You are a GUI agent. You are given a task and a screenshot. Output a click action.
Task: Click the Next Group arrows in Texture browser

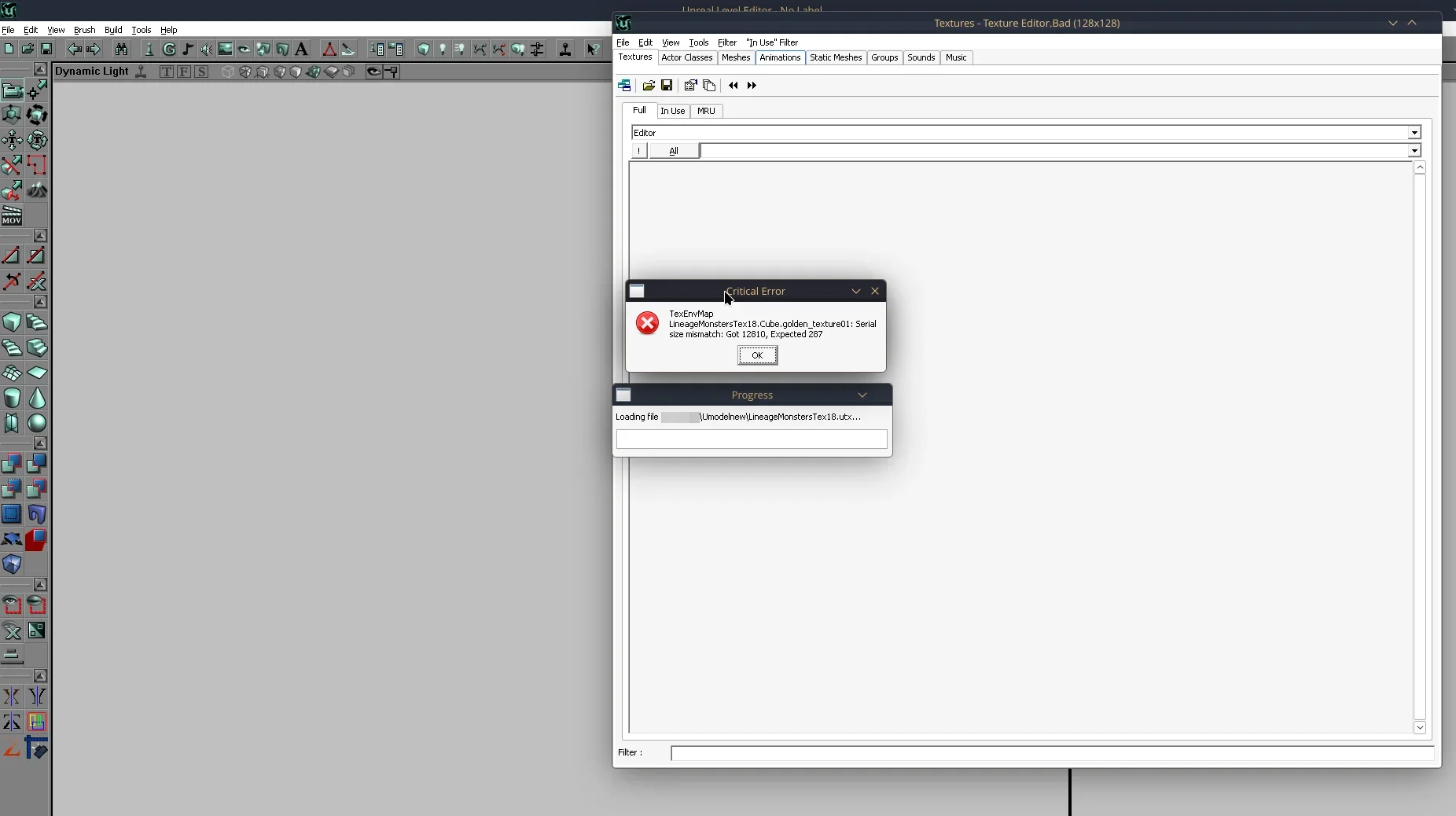tap(752, 85)
